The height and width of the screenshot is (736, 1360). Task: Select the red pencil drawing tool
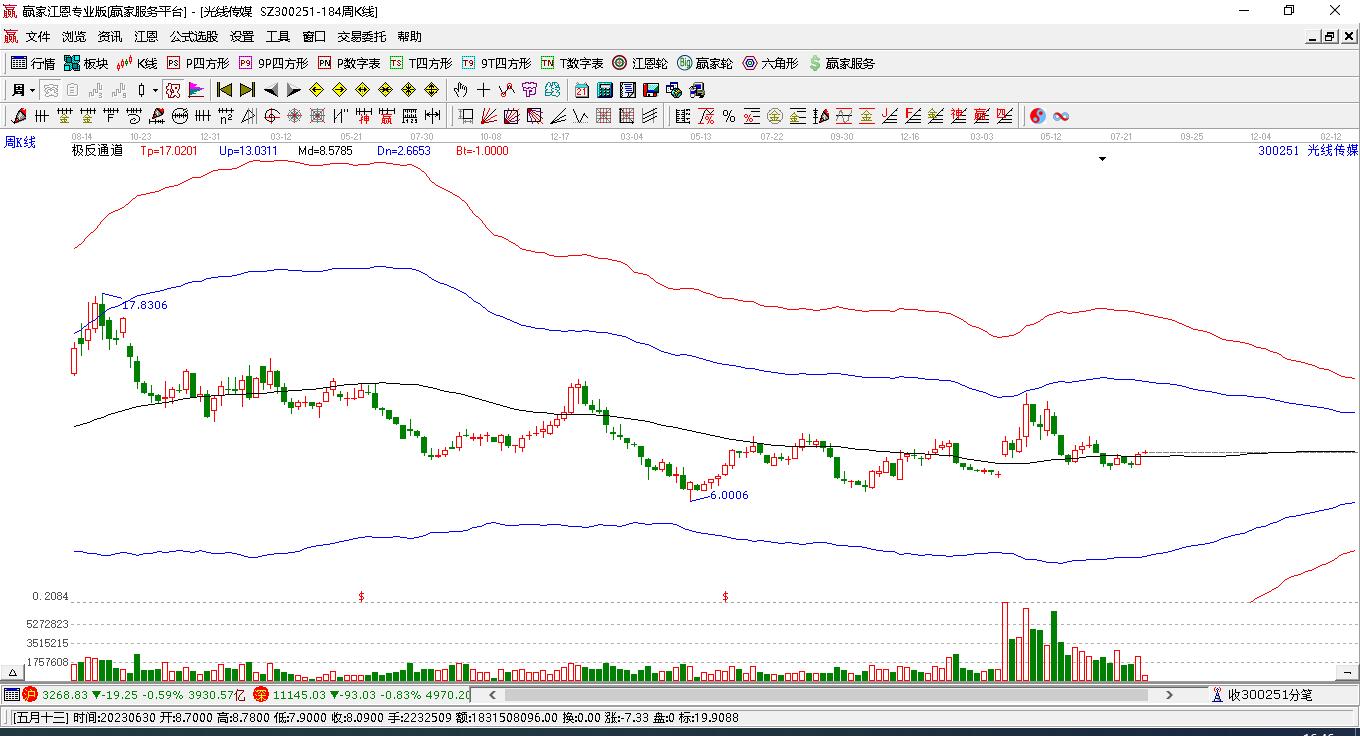coord(19,116)
